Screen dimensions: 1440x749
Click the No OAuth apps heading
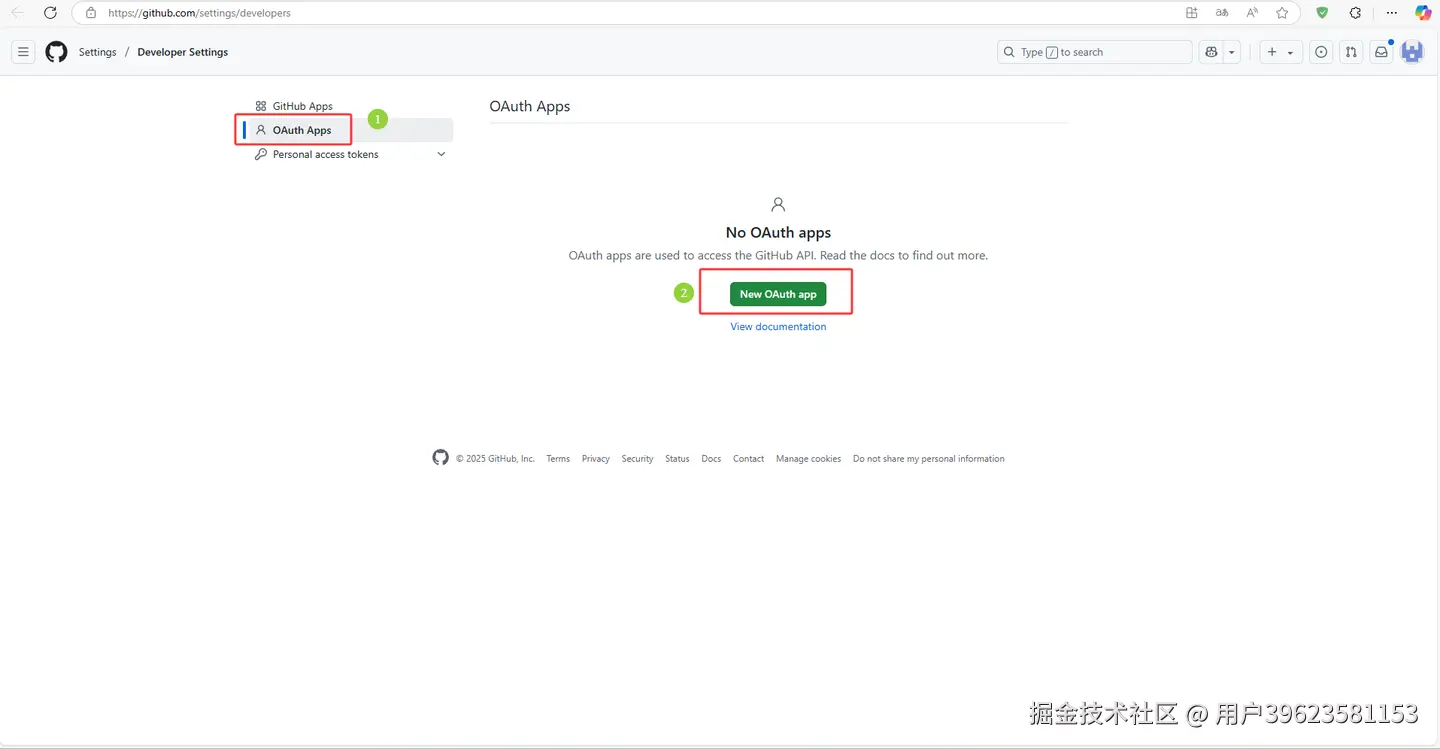click(x=778, y=232)
